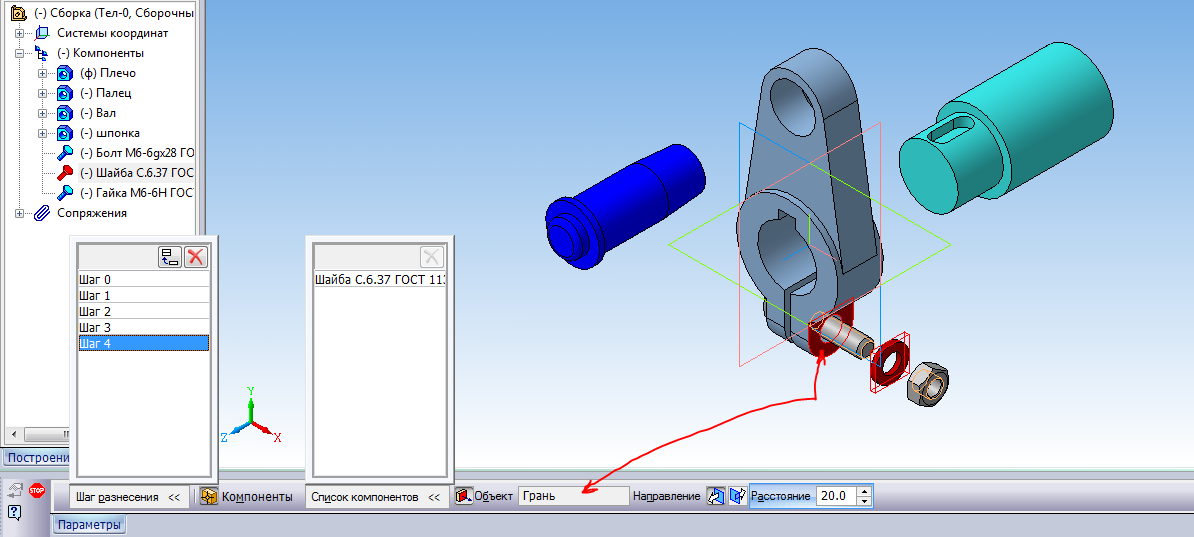Viewport: 1194px width, 537px height.
Task: Enable reverse direction toggle
Action: pos(738,496)
